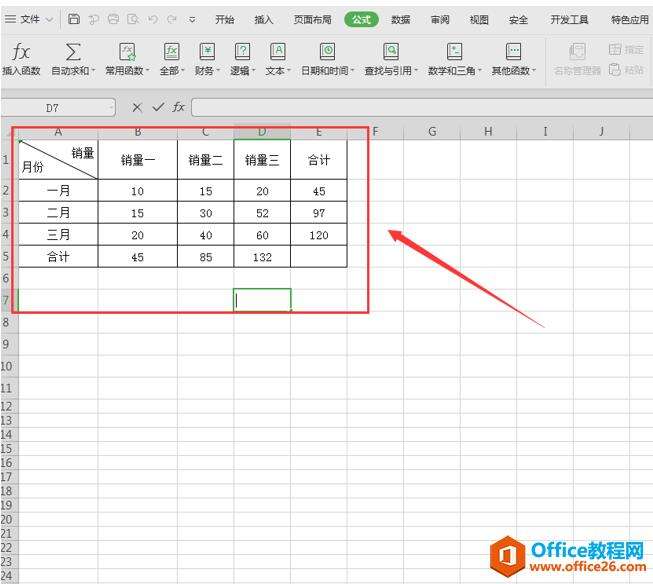Click the Name Box showing D7
The height and width of the screenshot is (584, 653).
point(52,108)
